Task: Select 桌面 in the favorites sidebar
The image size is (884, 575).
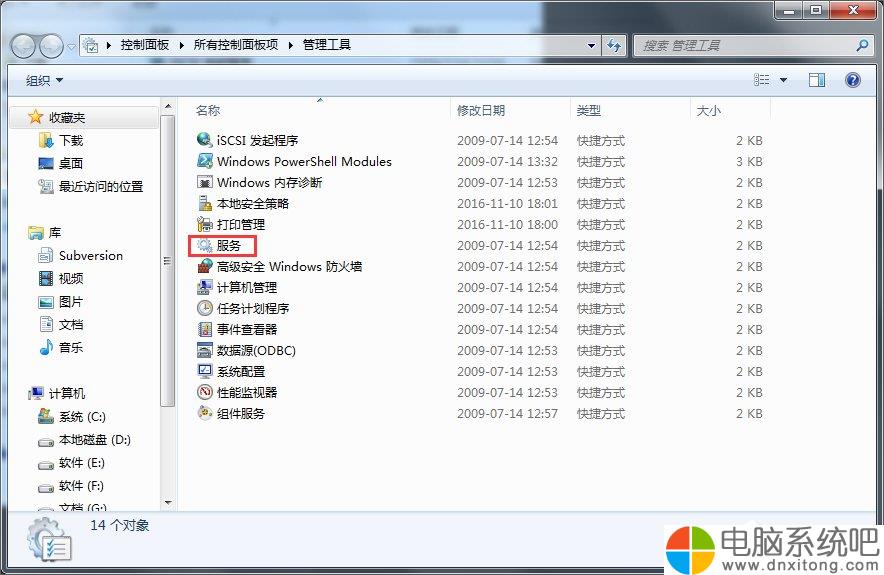Action: tap(71, 164)
